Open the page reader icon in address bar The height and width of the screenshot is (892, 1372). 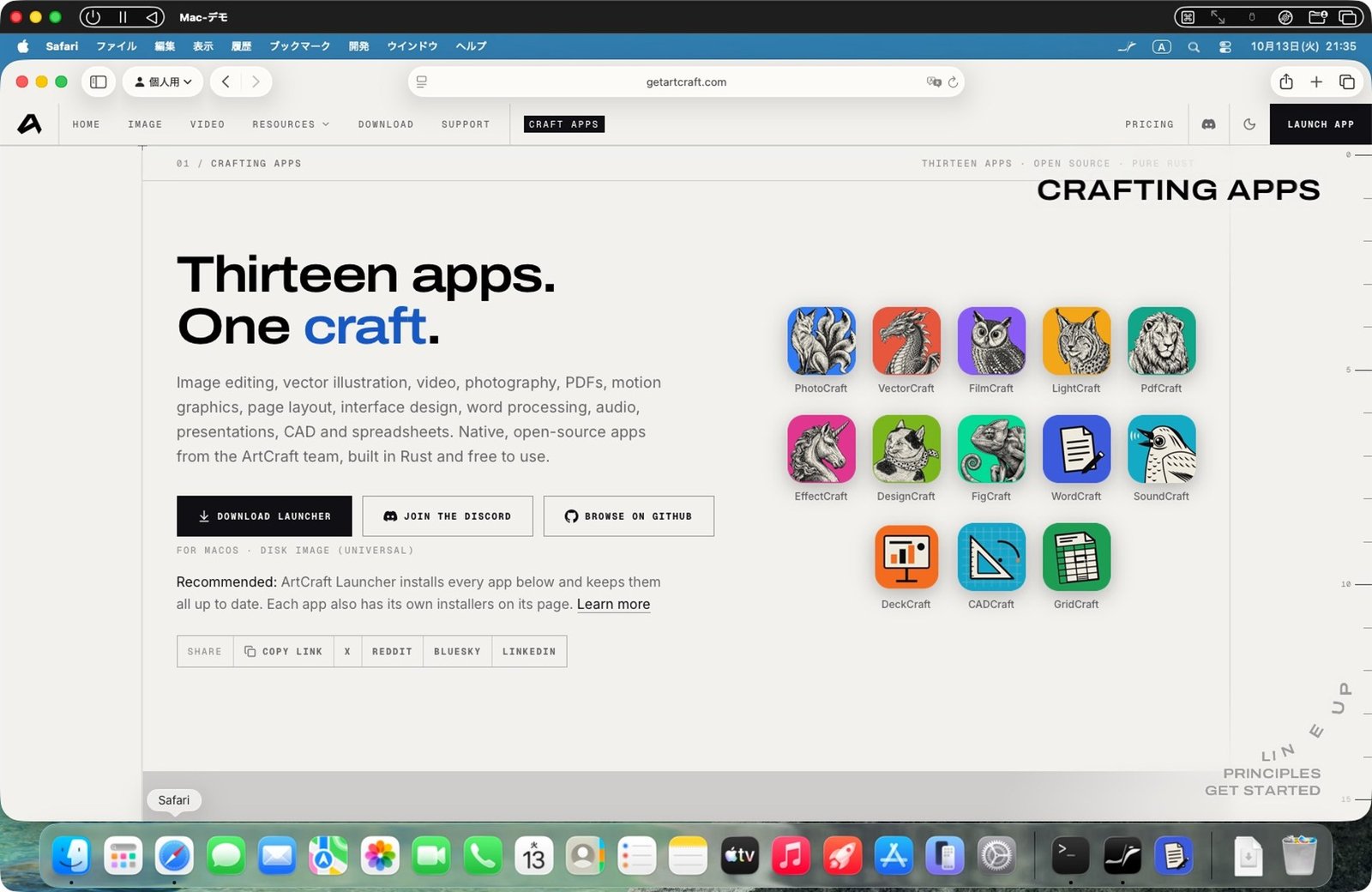tap(422, 81)
